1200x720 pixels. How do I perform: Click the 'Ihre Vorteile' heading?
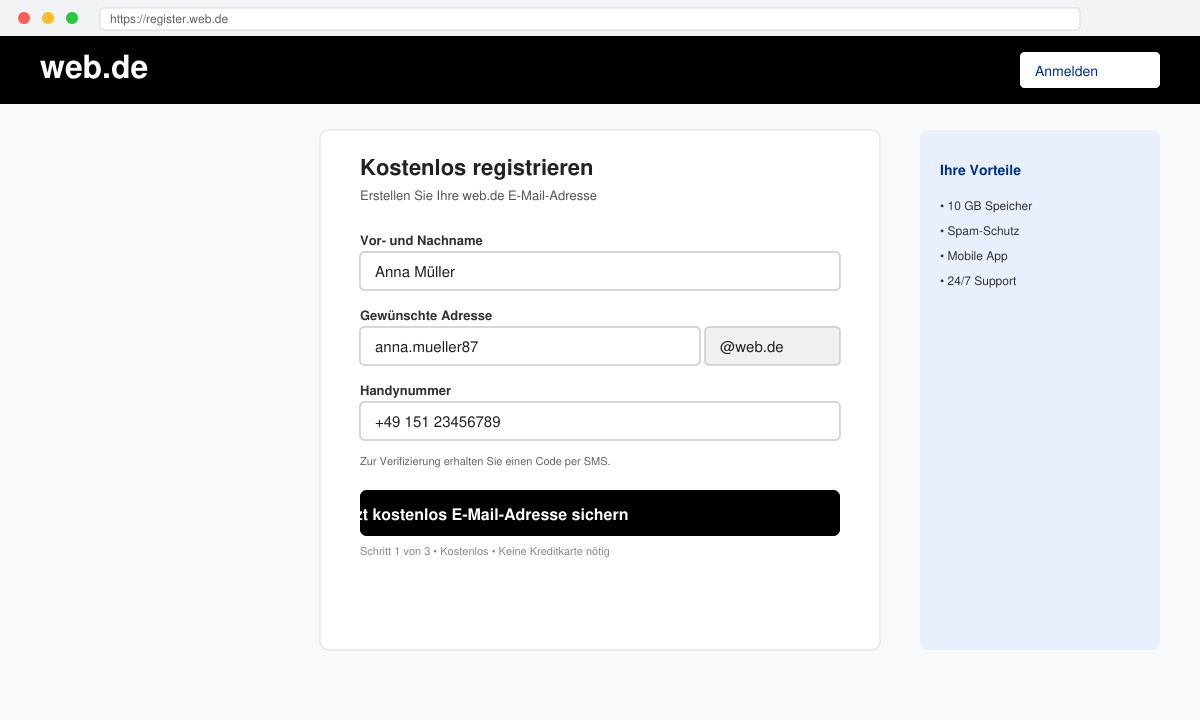click(x=980, y=170)
